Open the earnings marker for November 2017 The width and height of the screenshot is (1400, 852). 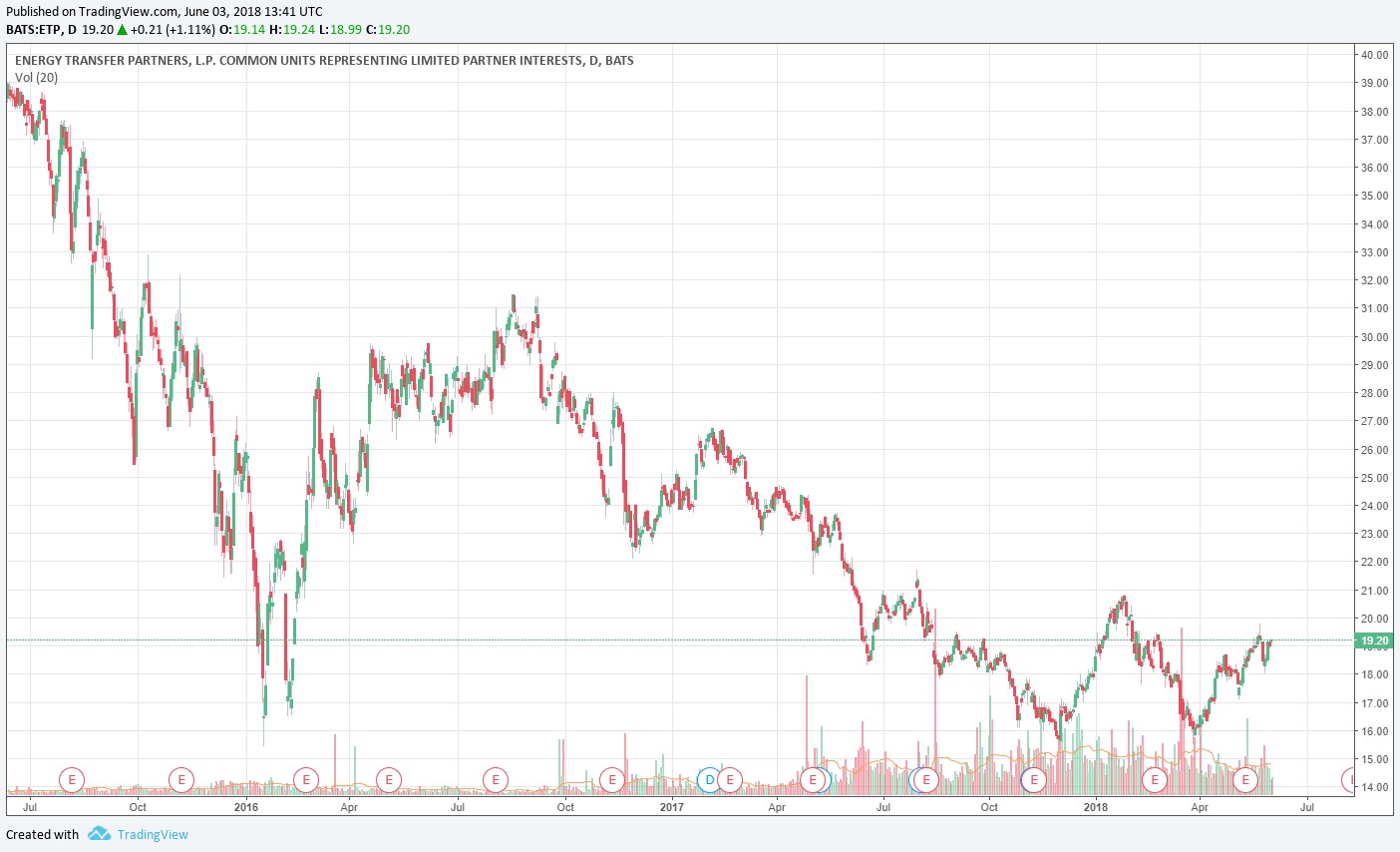click(1034, 780)
